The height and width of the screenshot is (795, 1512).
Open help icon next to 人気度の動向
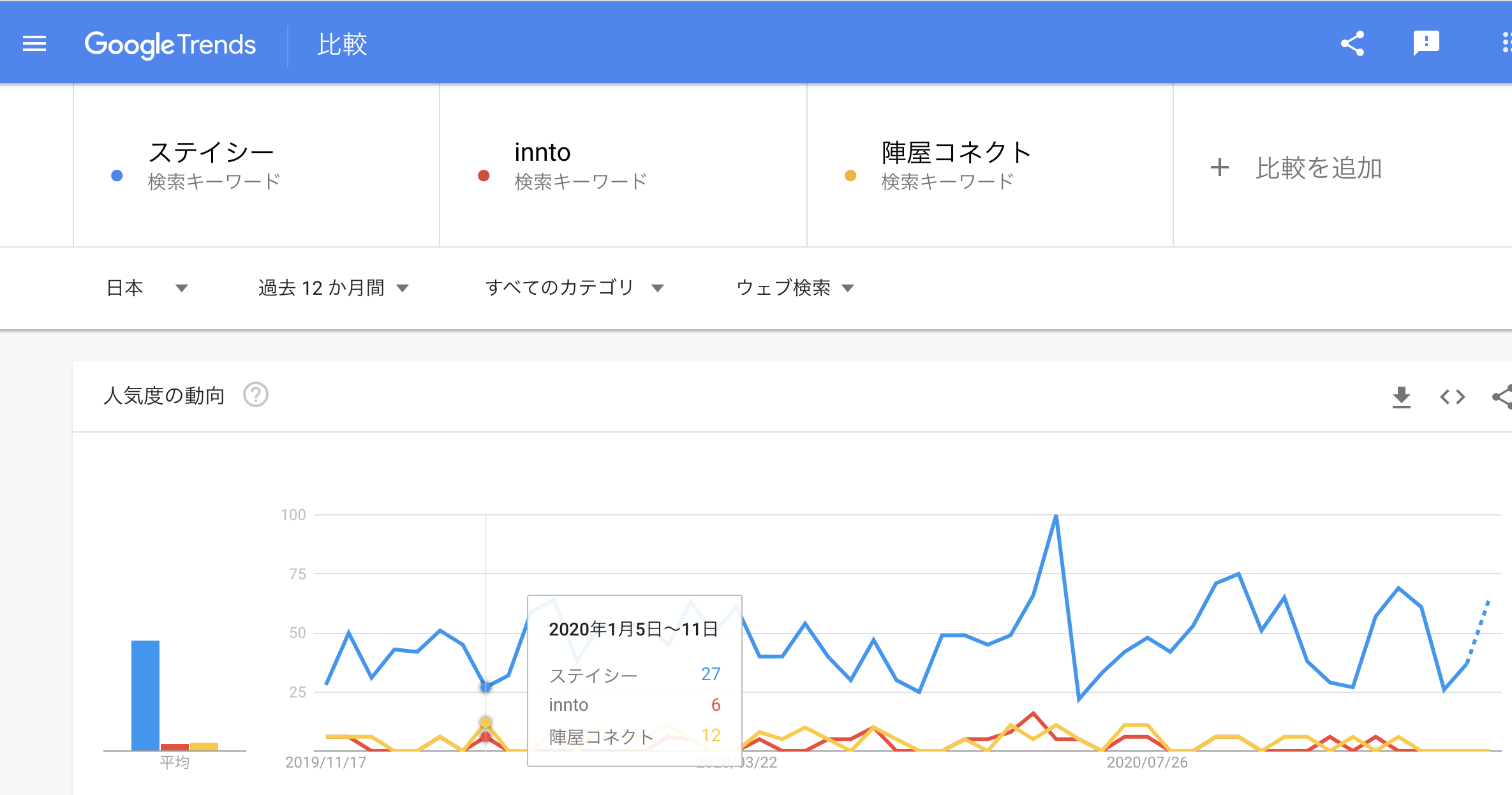[x=256, y=395]
